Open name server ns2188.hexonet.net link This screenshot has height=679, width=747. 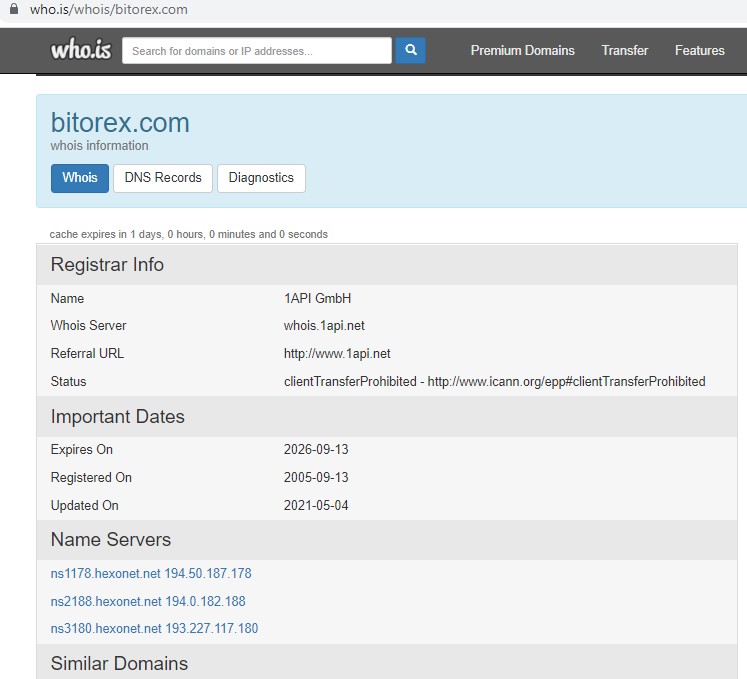tap(148, 601)
